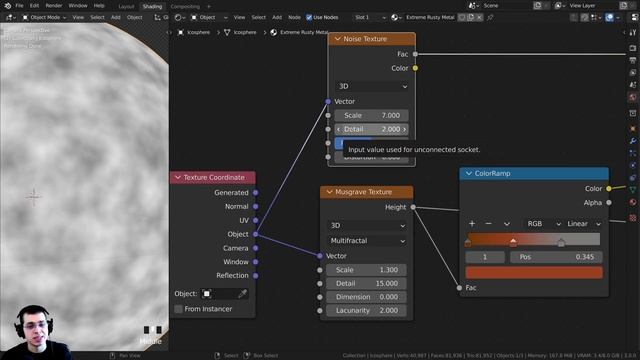Browse materials with the sphere icon
Viewport: 640px width, 360px height.
[x=396, y=18]
